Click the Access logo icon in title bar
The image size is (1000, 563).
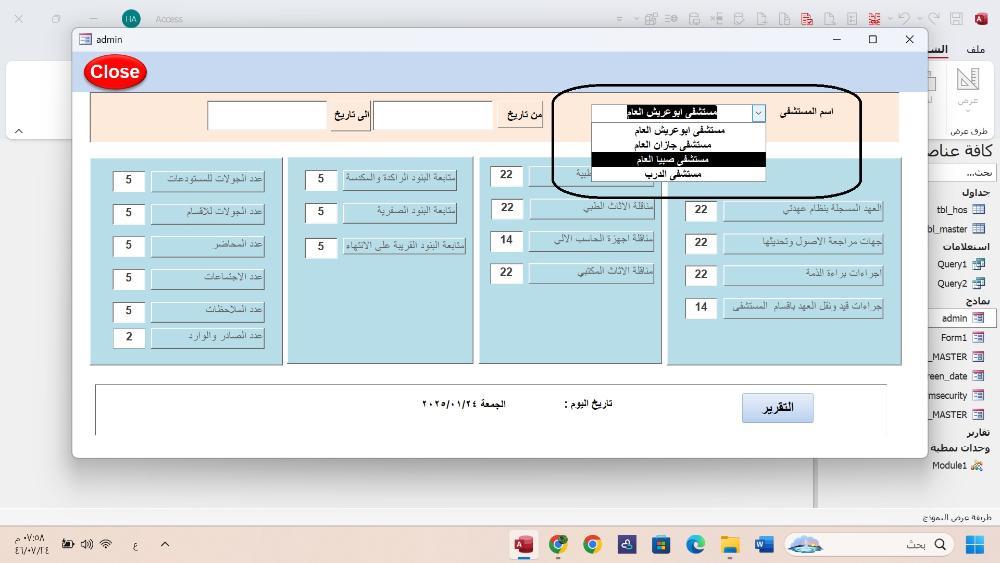981,18
